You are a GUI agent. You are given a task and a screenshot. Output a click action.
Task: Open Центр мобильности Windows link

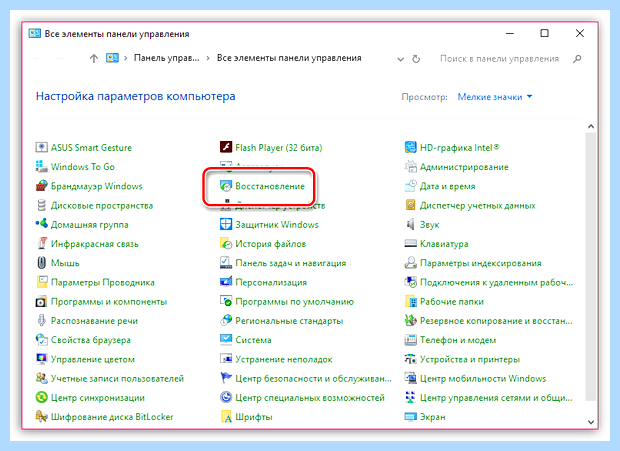click(x=483, y=379)
